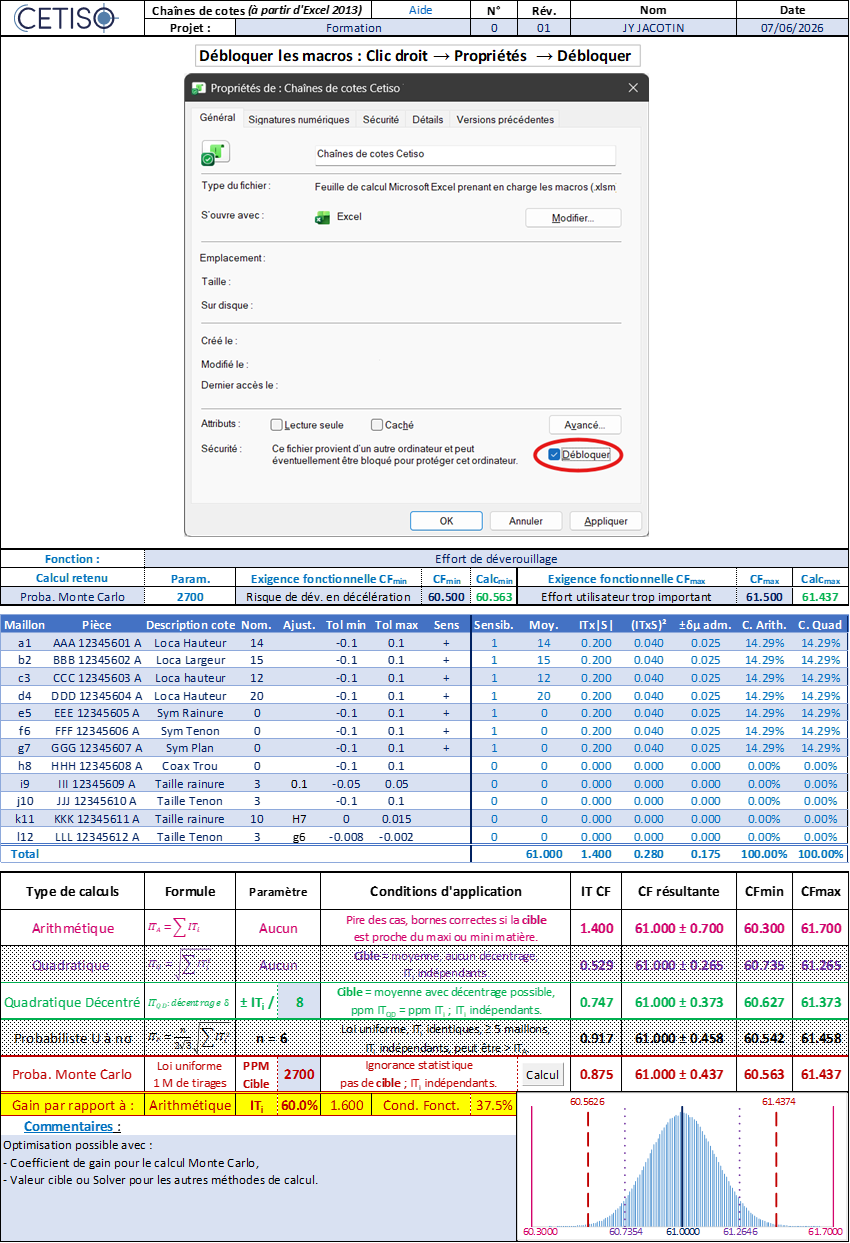Open the Sécurité tab
The image size is (850, 1243).
[381, 119]
